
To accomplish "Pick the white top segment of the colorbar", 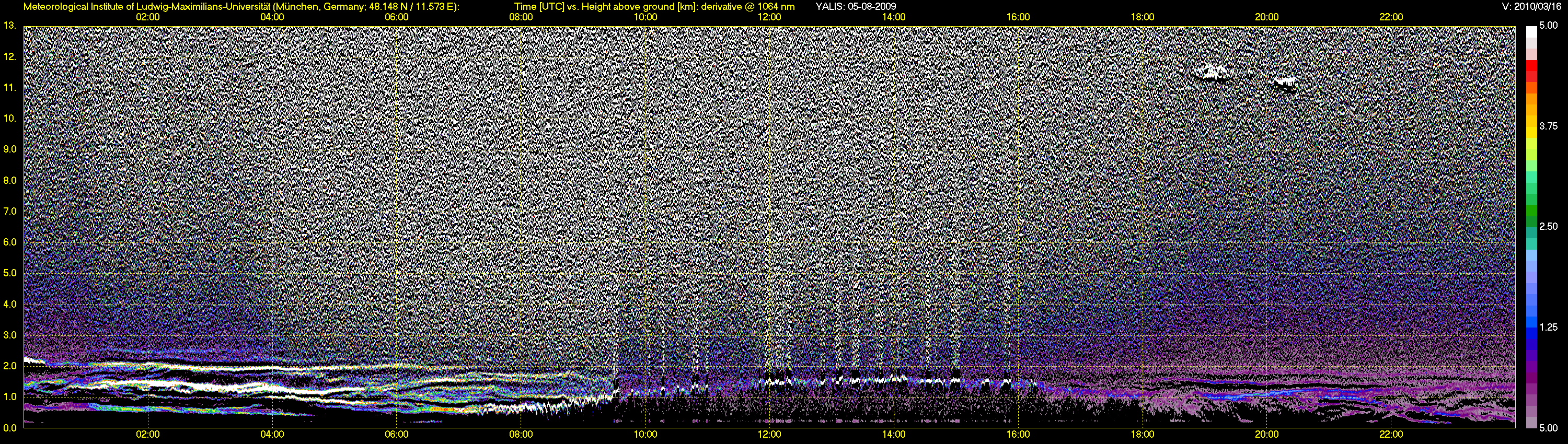I will click(x=1531, y=32).
